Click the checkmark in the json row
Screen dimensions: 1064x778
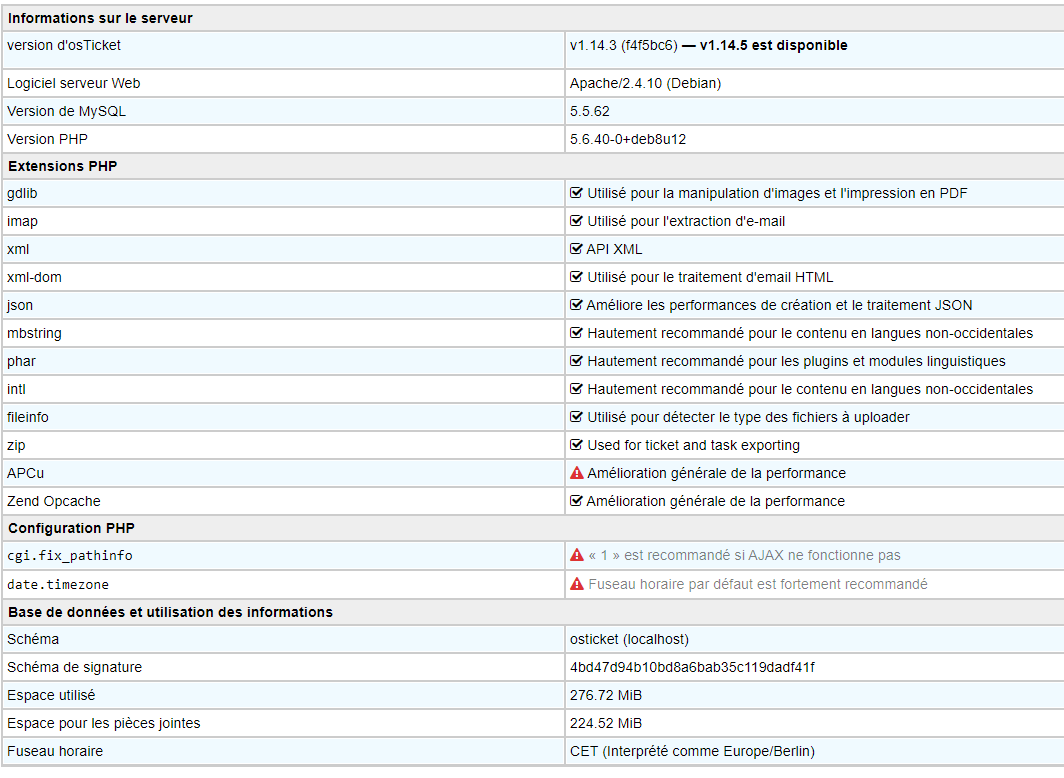[577, 305]
